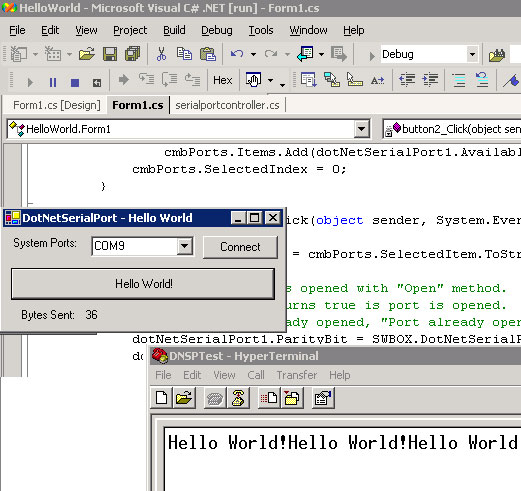Image resolution: width=521 pixels, height=491 pixels.
Task: Expand the Breakpoints window dropdown arrow
Action: point(270,80)
